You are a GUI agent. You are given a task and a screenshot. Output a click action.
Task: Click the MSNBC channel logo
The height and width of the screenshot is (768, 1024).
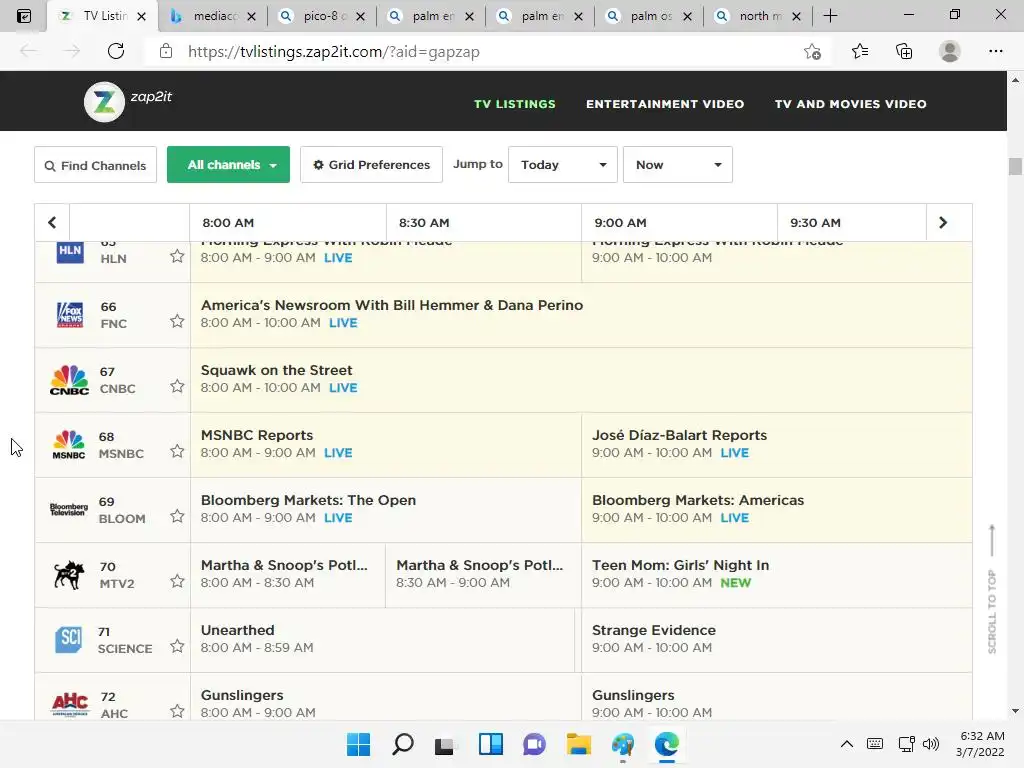click(x=69, y=445)
